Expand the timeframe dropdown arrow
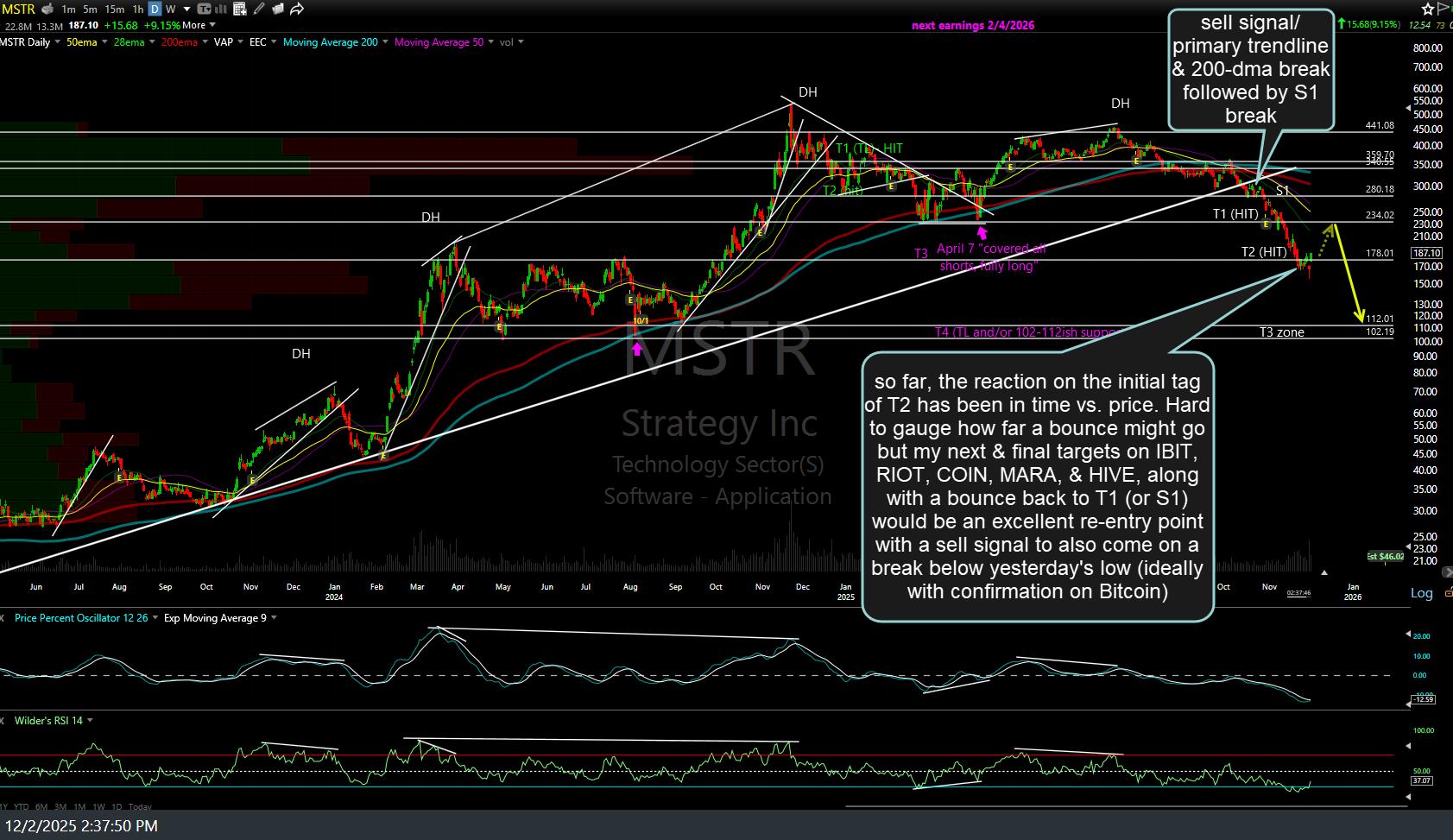This screenshot has width=1453, height=840. point(186,9)
